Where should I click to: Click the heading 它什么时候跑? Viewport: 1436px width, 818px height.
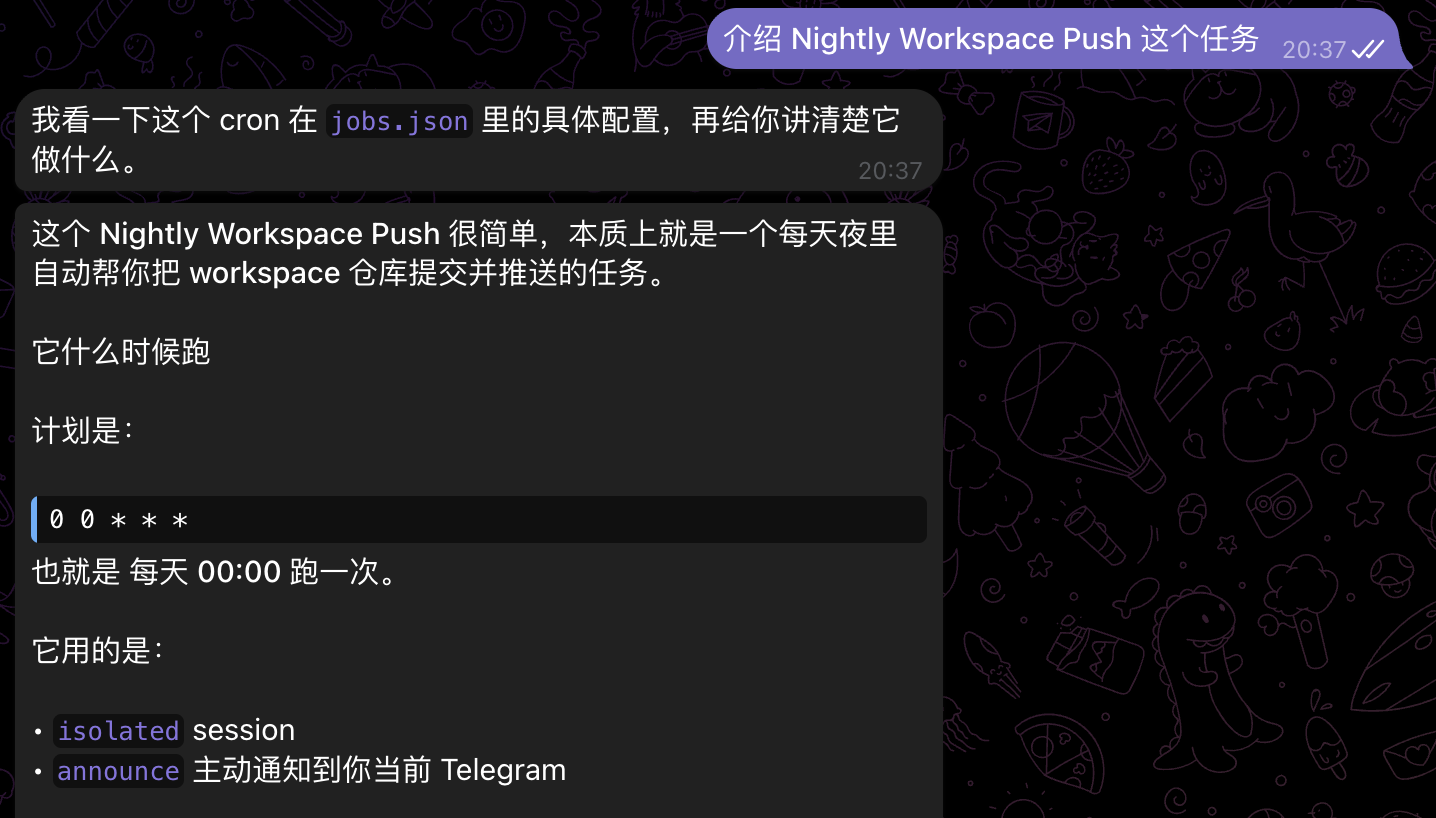coord(121,352)
